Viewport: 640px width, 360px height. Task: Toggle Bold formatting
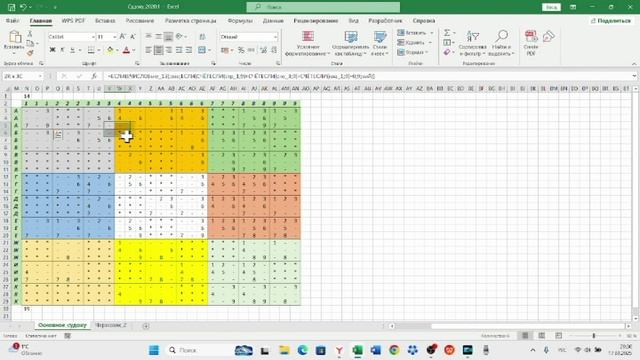coord(52,50)
